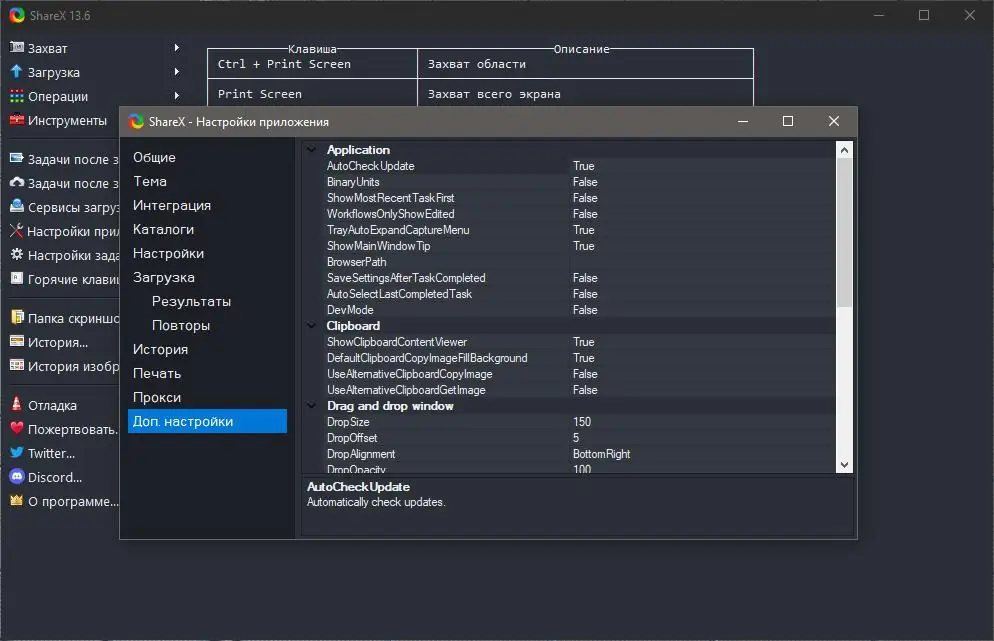Image resolution: width=994 pixels, height=641 pixels.
Task: Expand the Операции submenu arrow
Action: (x=176, y=96)
